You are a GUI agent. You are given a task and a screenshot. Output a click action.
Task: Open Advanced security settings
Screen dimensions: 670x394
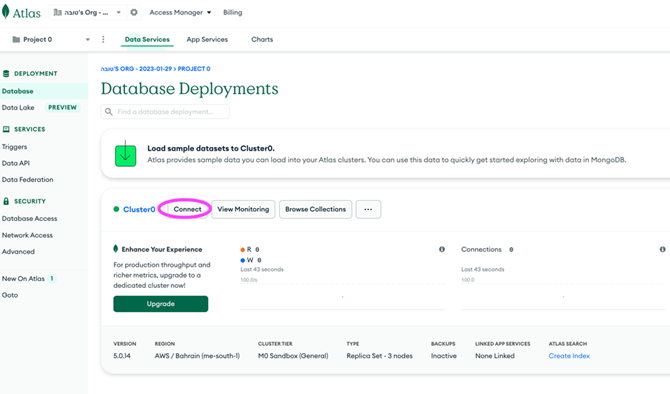(18, 252)
